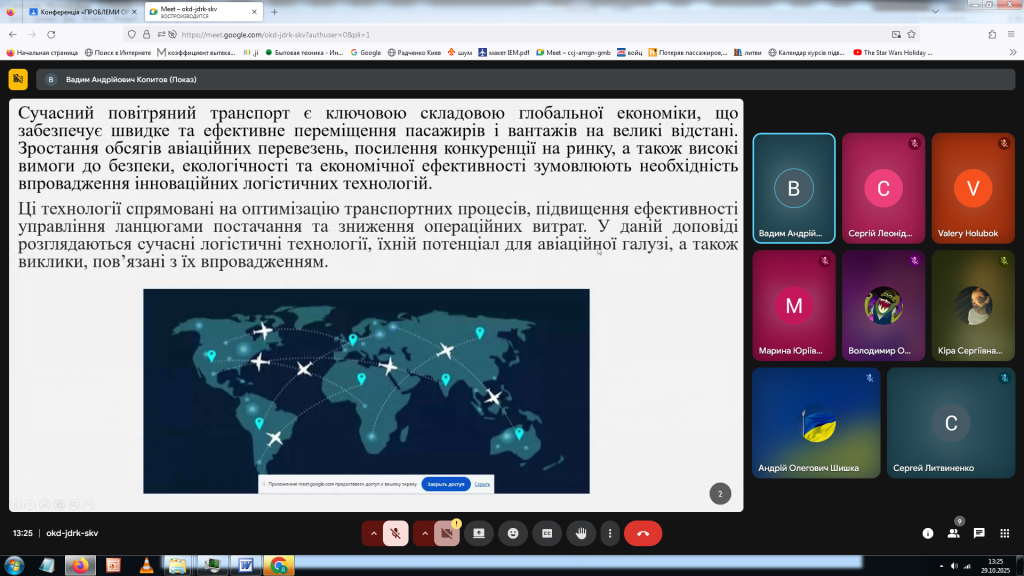Toggle the disabled camera button
Image resolution: width=1024 pixels, height=576 pixels.
click(447, 533)
